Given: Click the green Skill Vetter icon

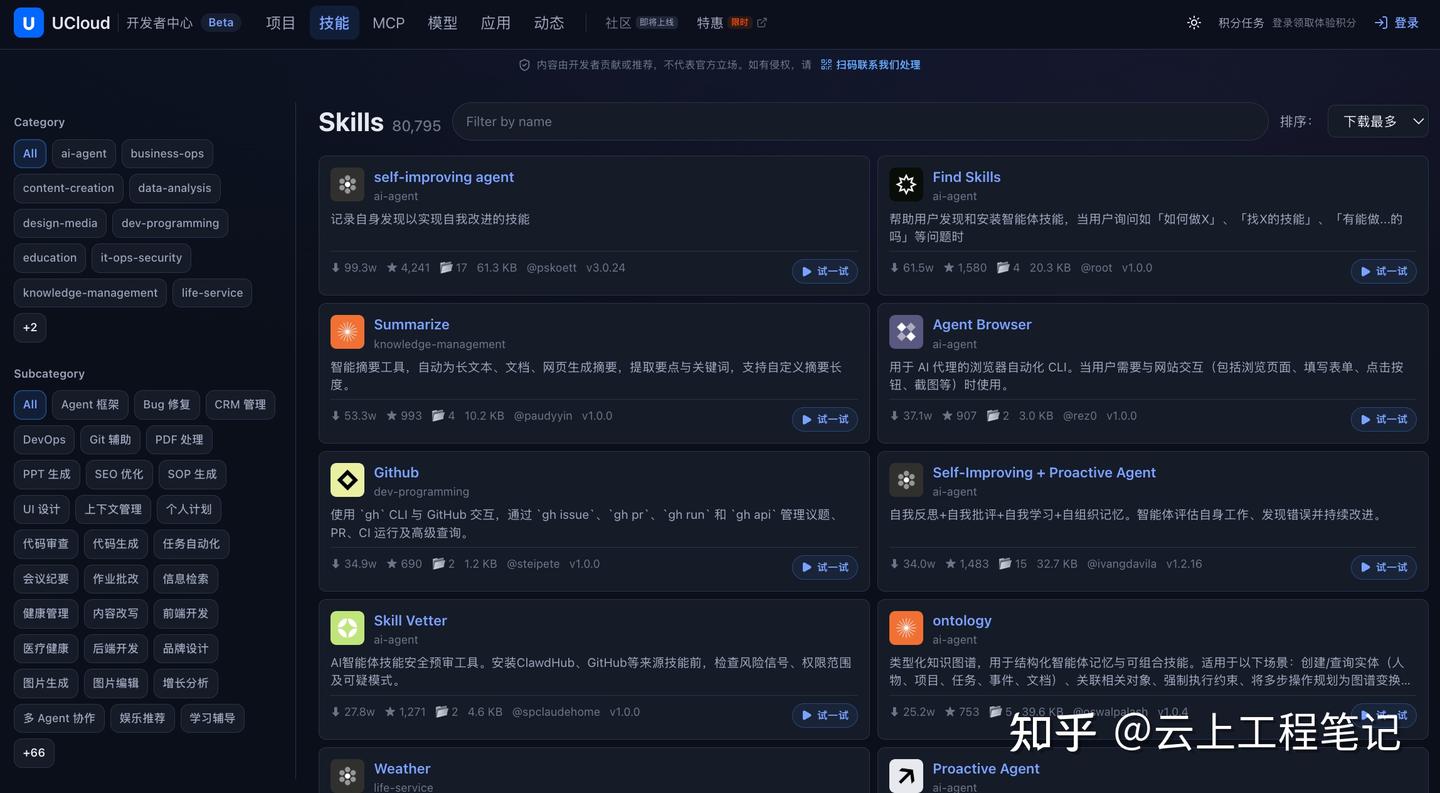Looking at the screenshot, I should pos(347,628).
